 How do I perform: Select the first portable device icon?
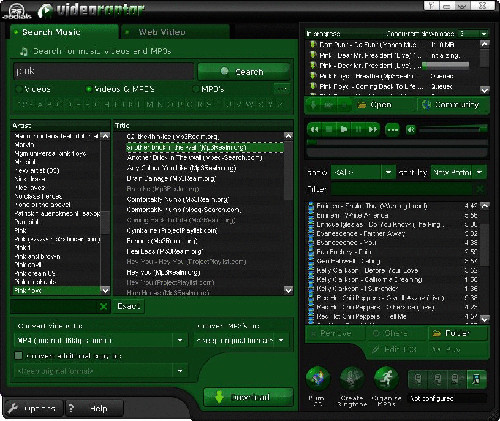[418, 379]
